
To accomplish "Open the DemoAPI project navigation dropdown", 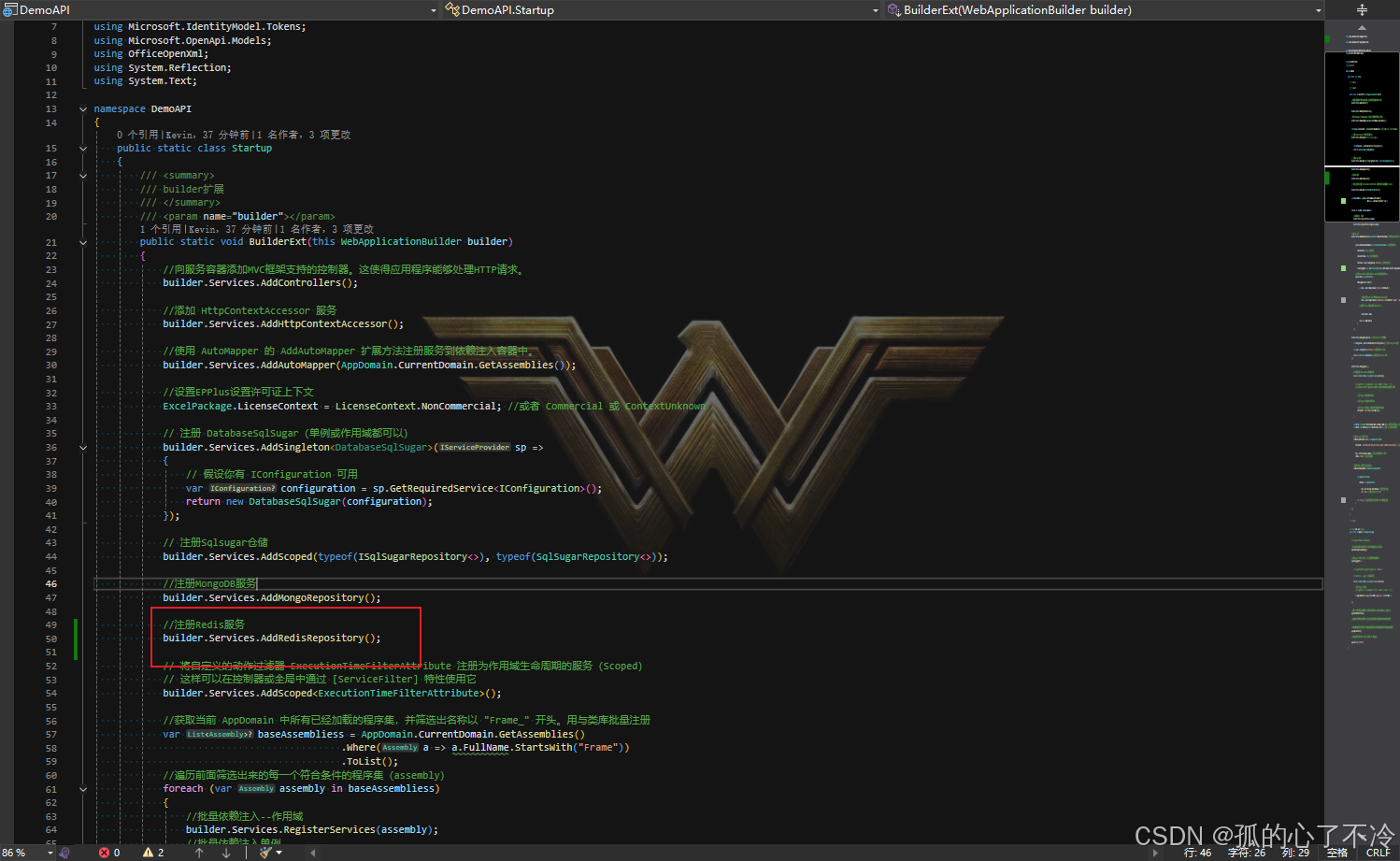I will coord(434,10).
